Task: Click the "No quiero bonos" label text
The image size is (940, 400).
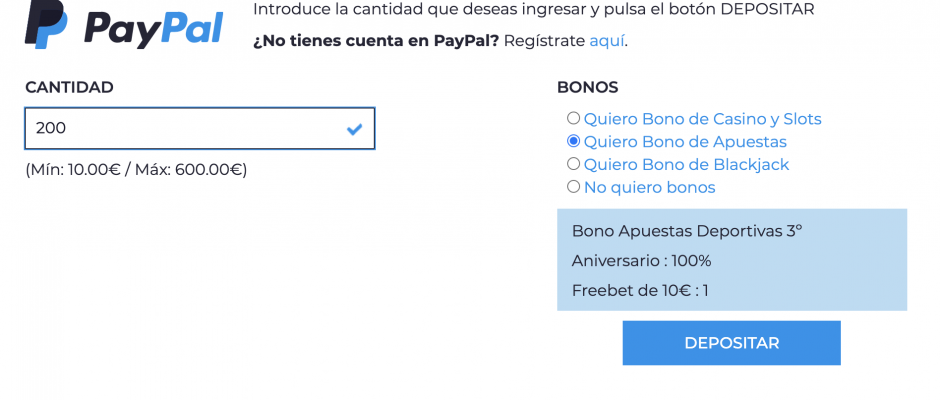Action: 650,188
